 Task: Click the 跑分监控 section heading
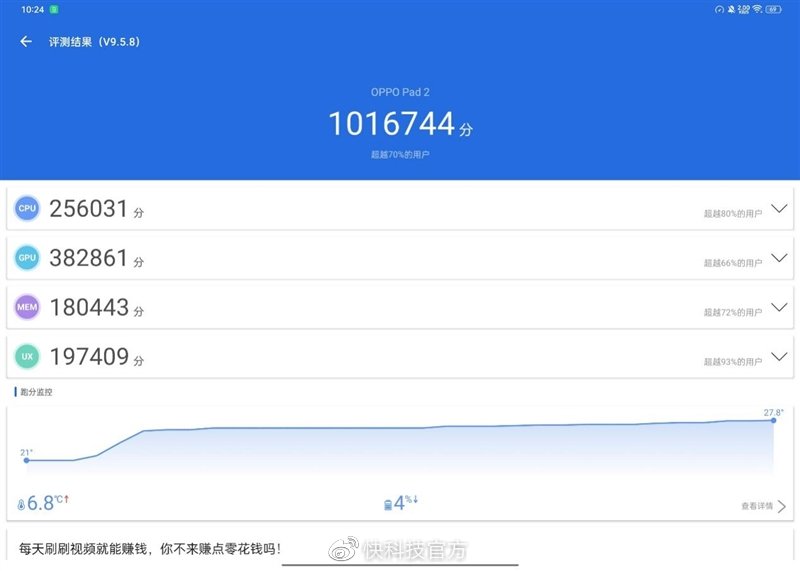coord(34,392)
